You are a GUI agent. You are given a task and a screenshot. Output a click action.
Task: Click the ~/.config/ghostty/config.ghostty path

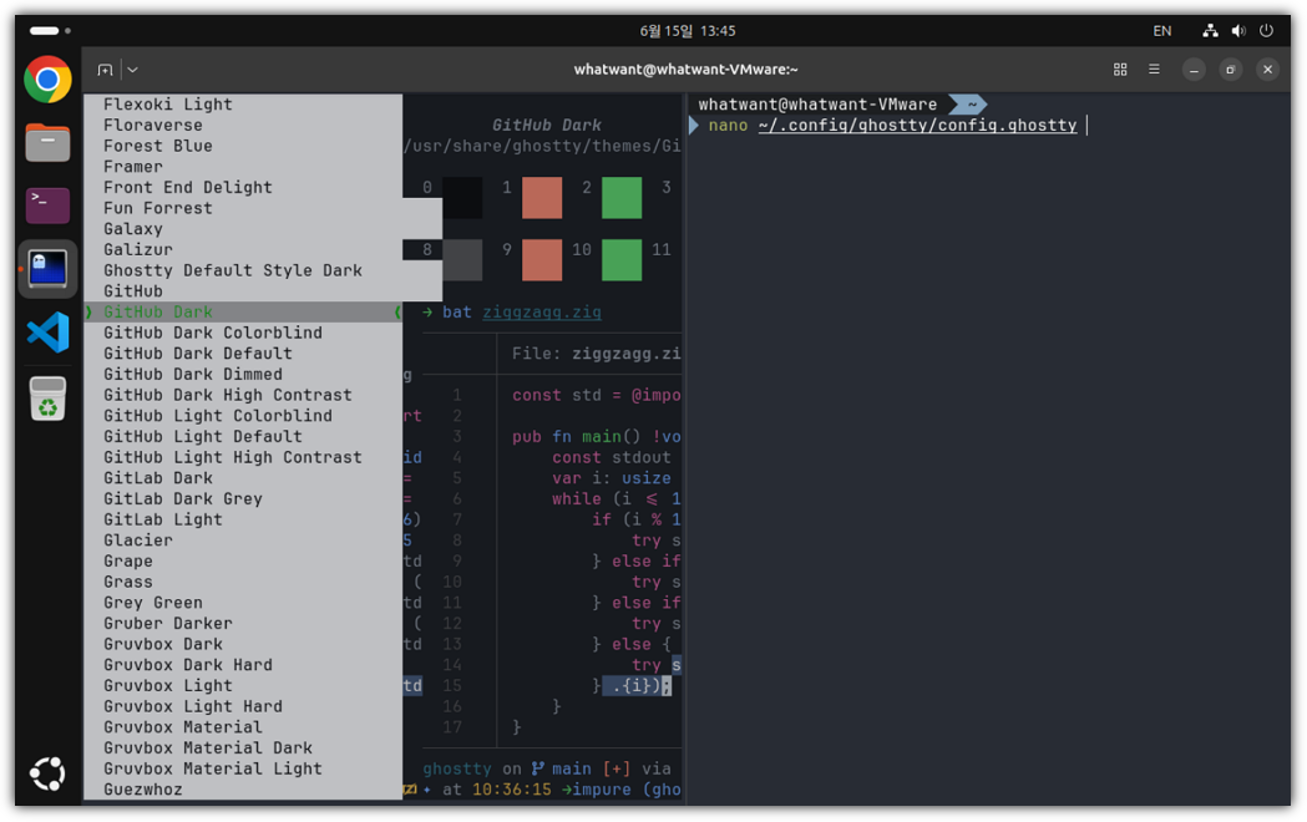918,126
